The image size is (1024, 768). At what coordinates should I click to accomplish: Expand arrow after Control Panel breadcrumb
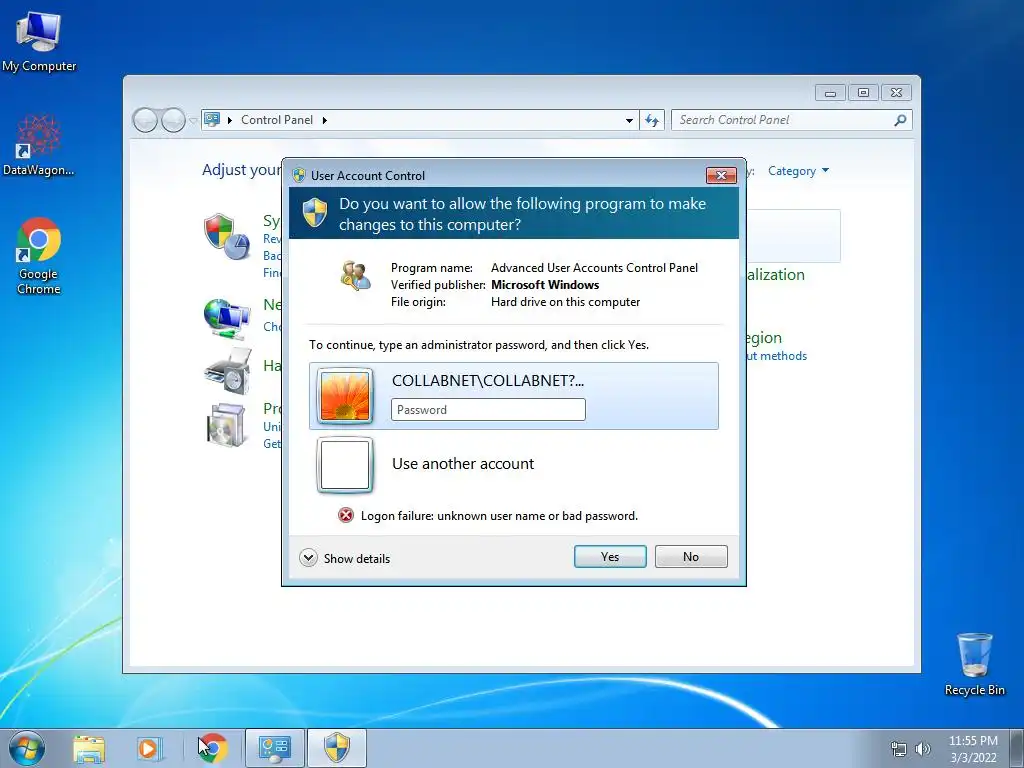(x=325, y=120)
